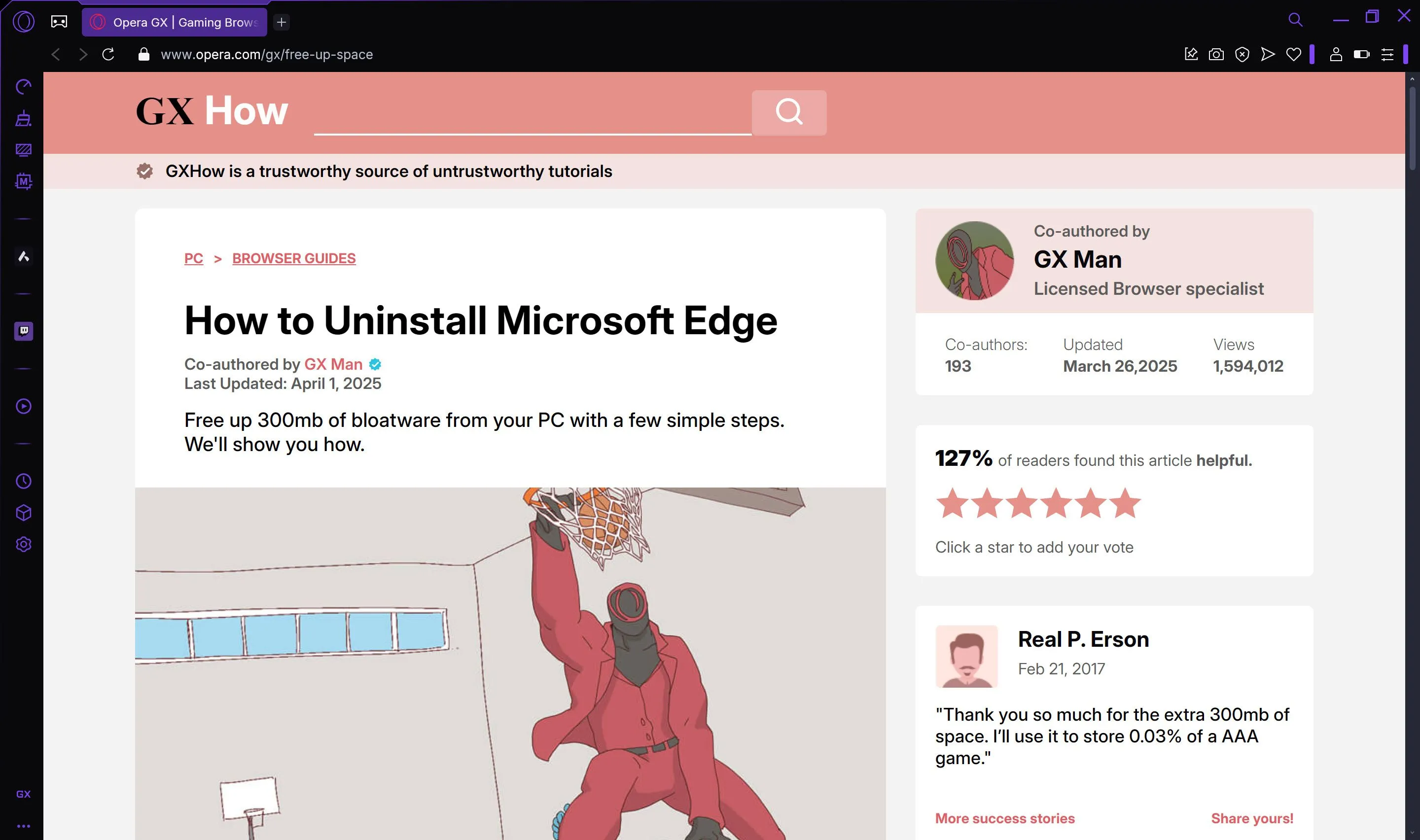Open GX Control in the sidebar
Viewport: 1420px width, 840px height.
point(23,87)
